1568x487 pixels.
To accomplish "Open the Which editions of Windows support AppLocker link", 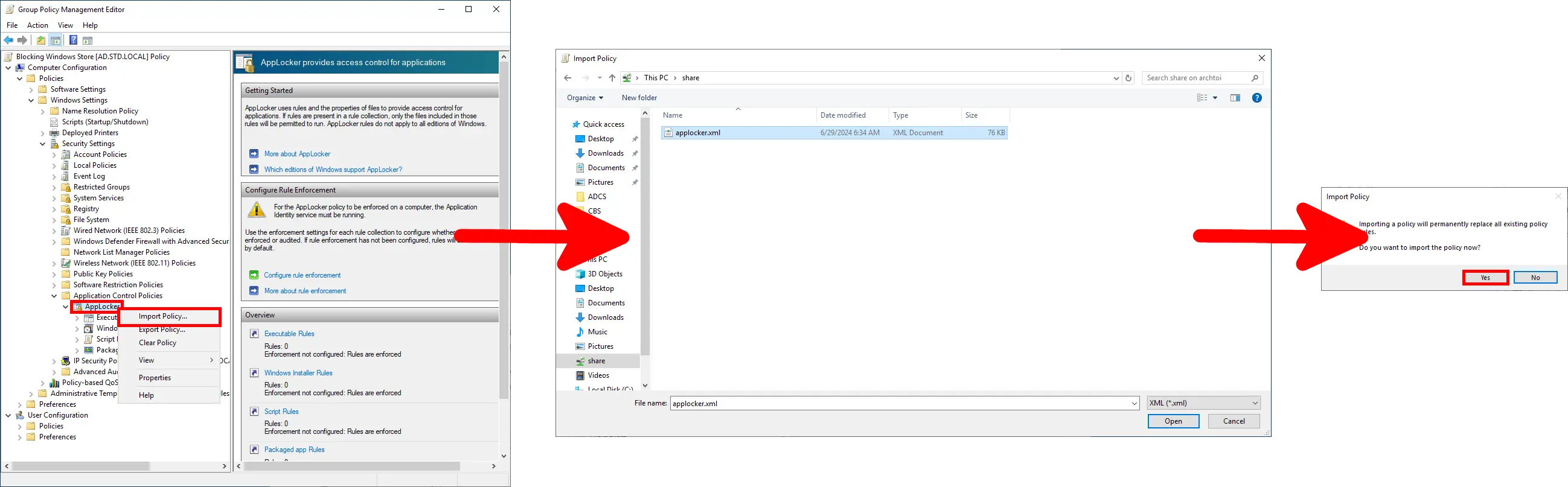I will (333, 170).
